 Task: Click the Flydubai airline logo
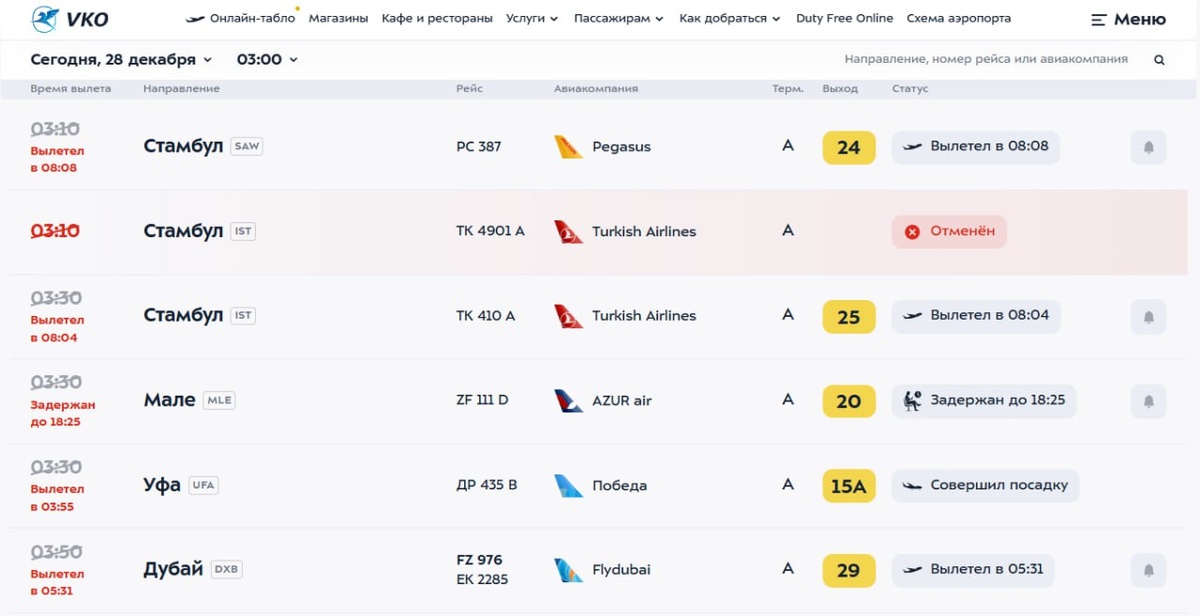pos(568,570)
